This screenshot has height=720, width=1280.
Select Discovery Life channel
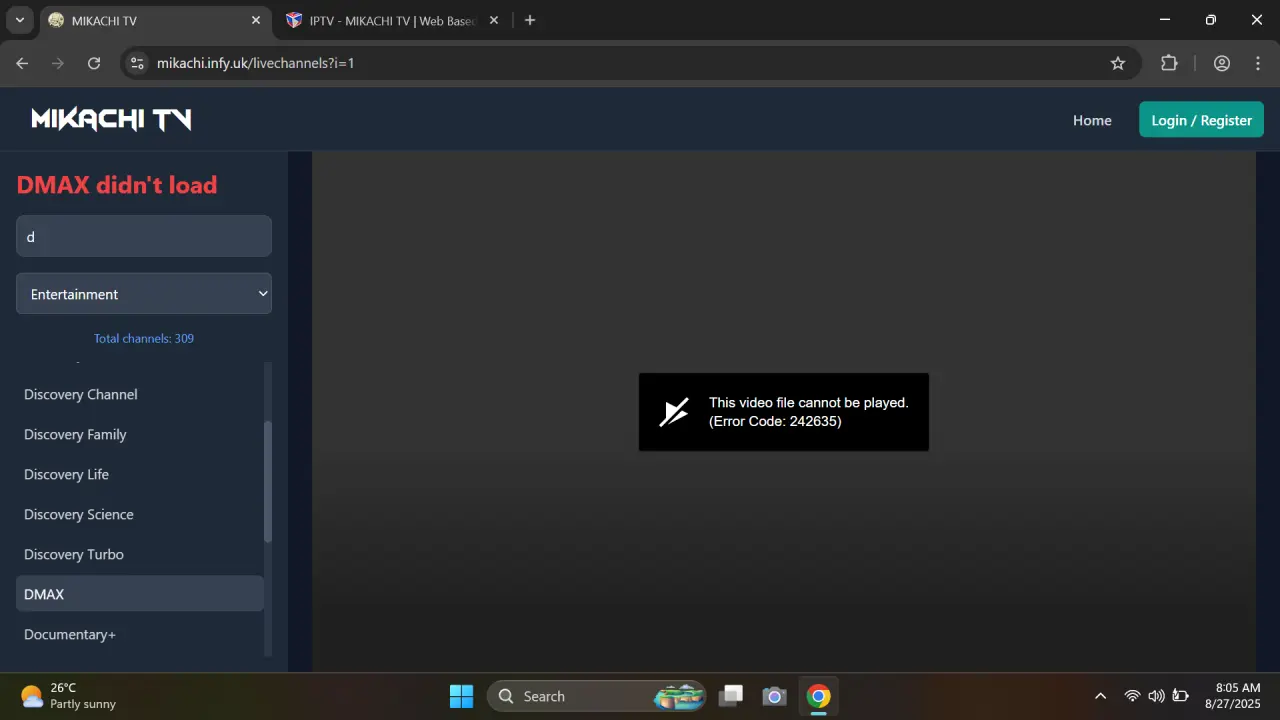point(140,474)
